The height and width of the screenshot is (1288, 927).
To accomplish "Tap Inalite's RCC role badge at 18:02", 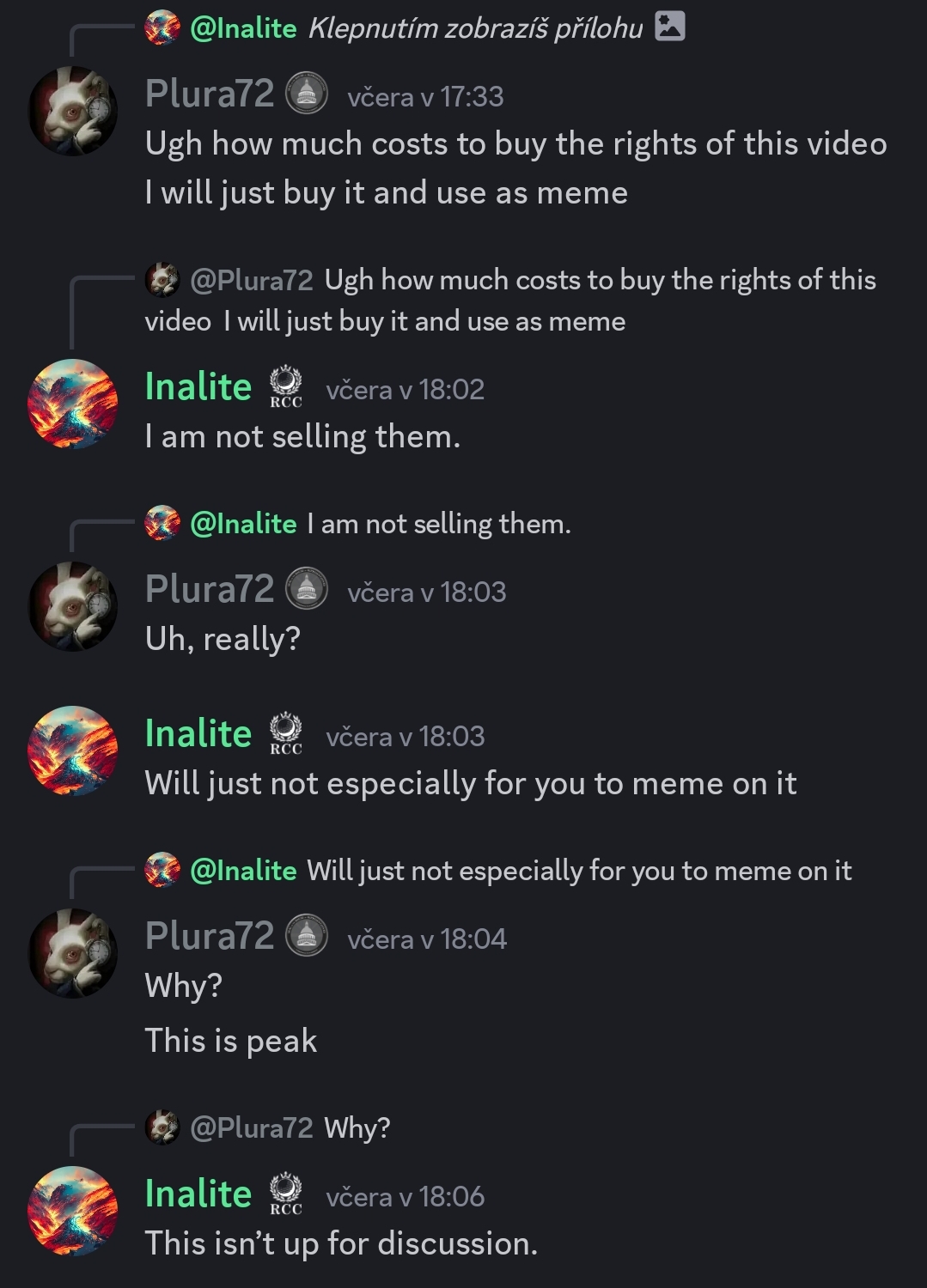I will pos(286,387).
